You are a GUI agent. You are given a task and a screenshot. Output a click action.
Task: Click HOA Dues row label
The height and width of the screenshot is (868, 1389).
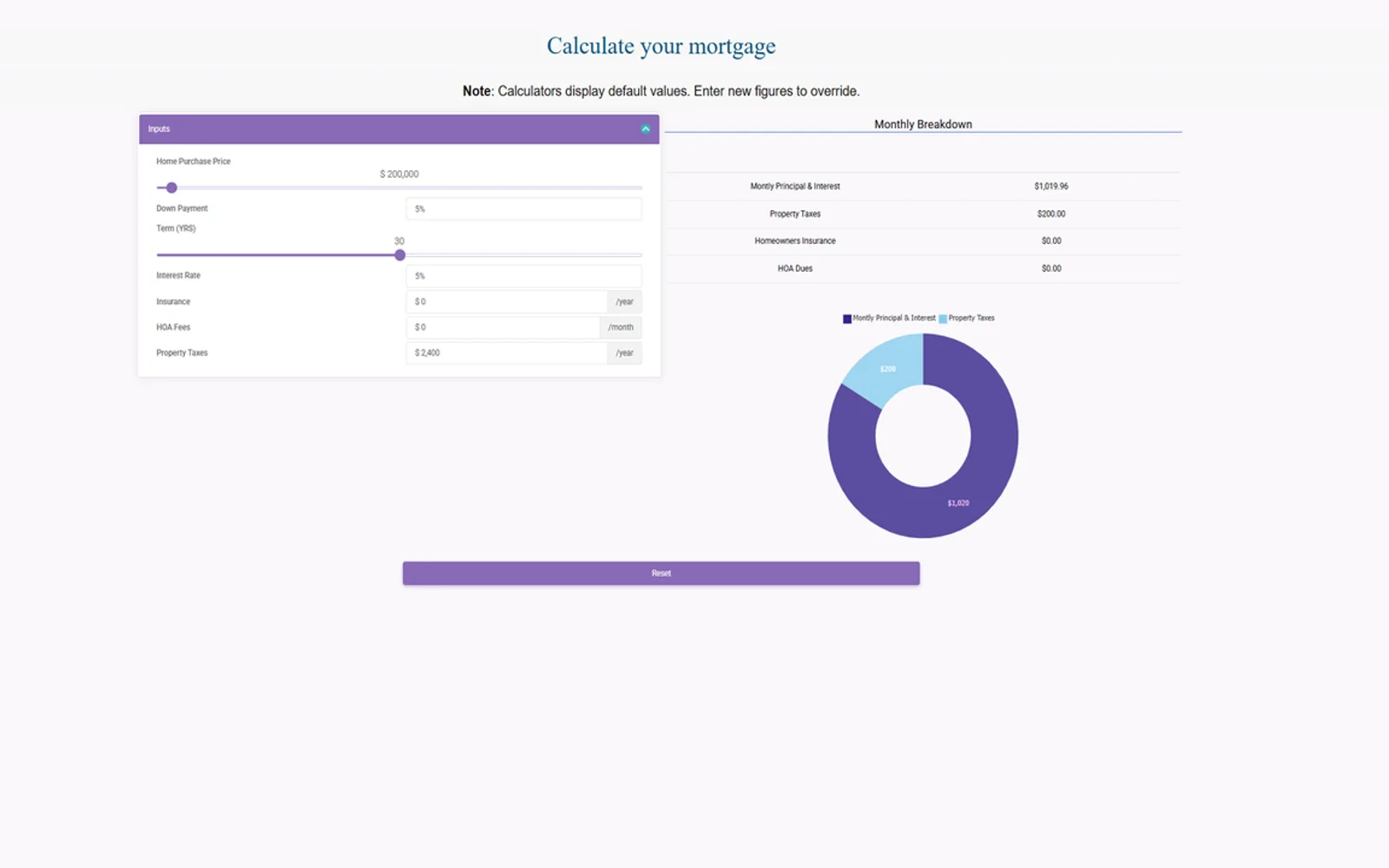pyautogui.click(x=794, y=268)
